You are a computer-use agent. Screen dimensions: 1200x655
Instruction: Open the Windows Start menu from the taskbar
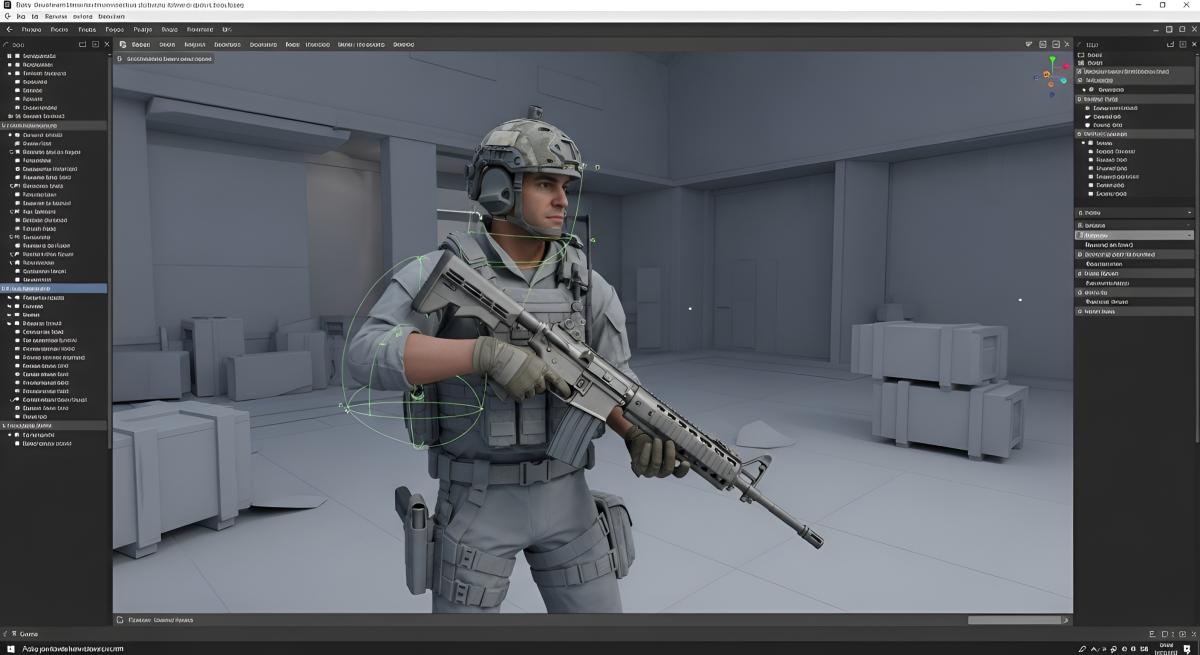point(8,649)
